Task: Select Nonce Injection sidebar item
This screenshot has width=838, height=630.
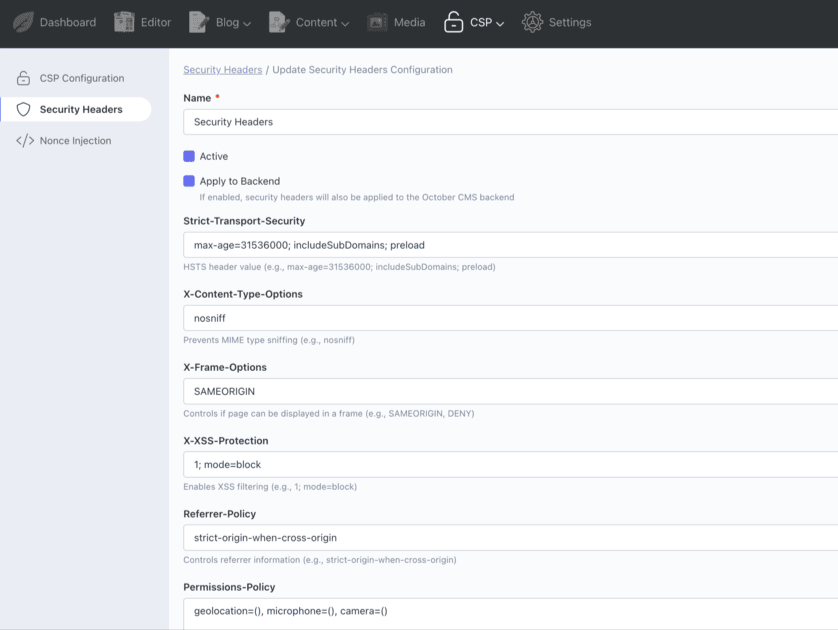Action: pos(75,141)
